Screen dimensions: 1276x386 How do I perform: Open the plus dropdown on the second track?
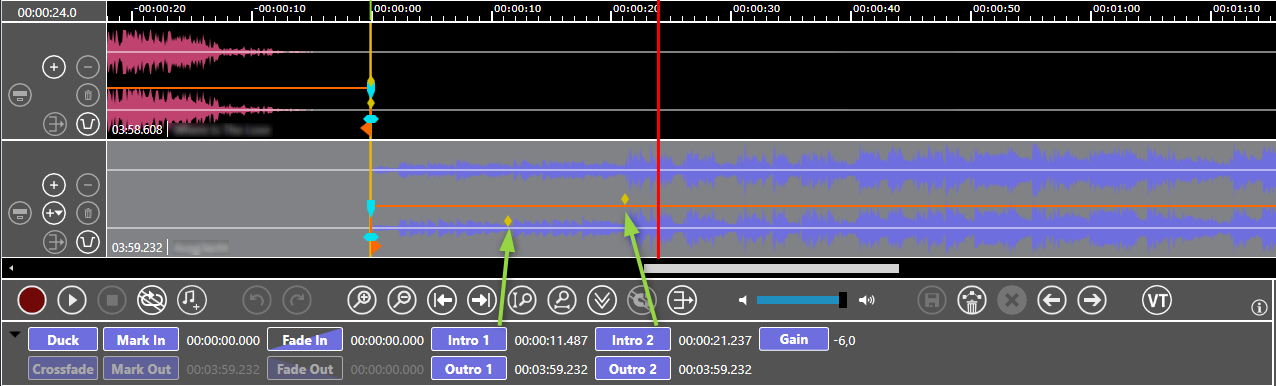(54, 212)
